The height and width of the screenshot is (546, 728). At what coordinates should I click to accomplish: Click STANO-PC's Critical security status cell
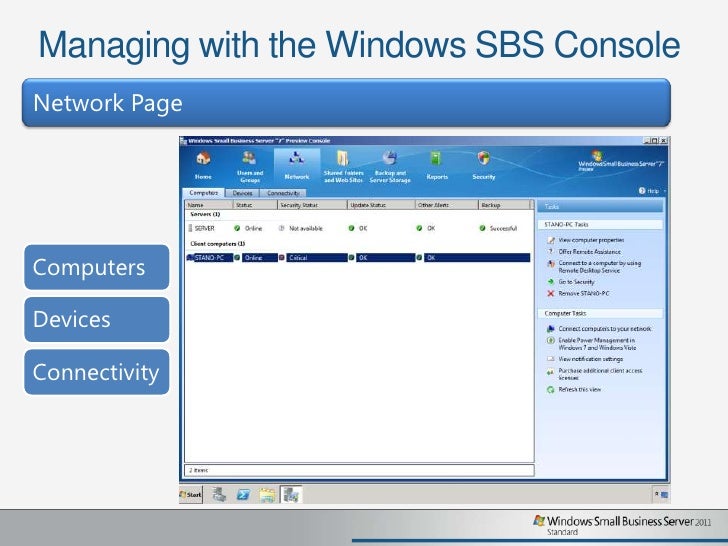tap(313, 258)
